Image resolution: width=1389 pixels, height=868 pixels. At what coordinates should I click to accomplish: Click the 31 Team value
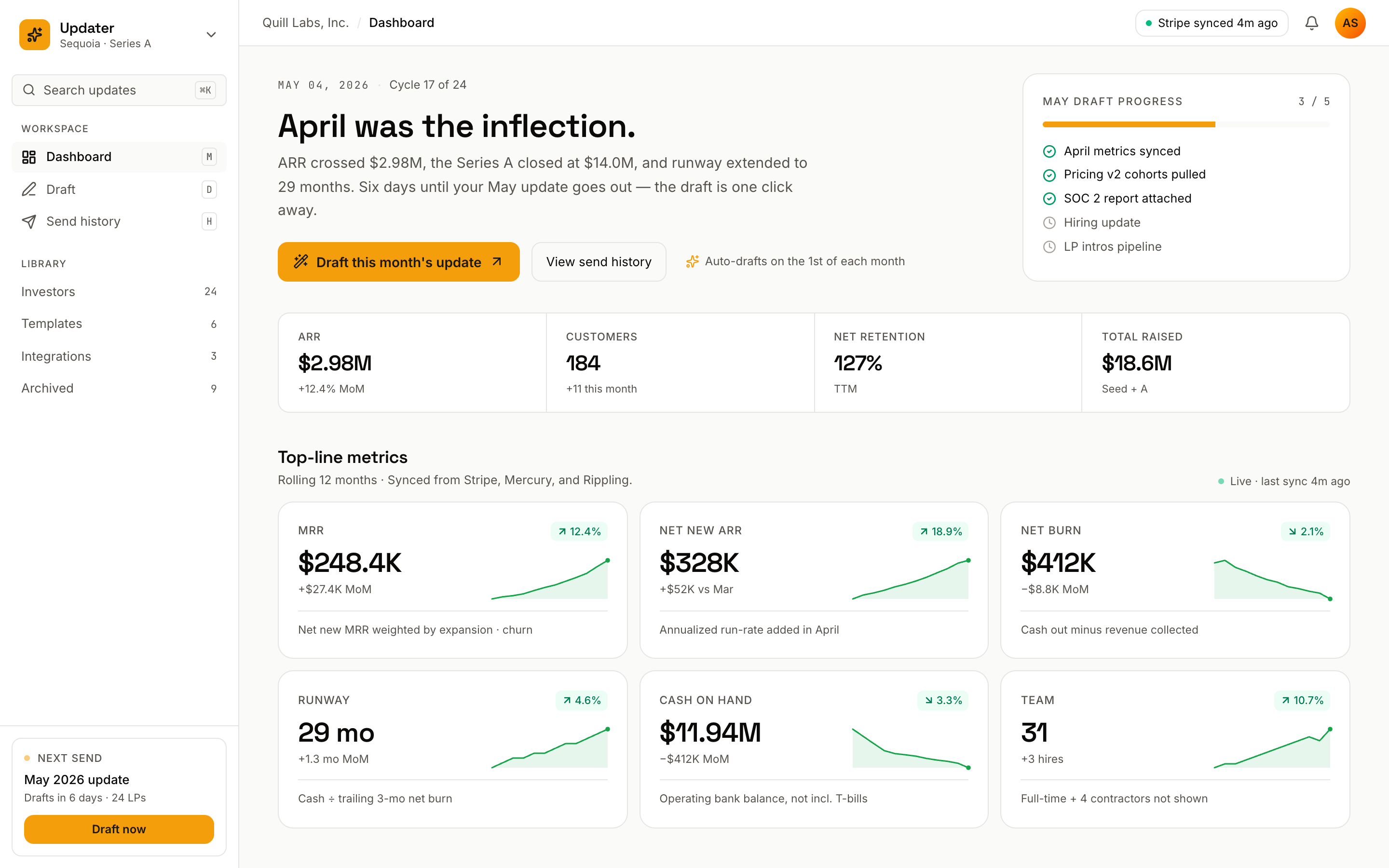pos(1035,732)
